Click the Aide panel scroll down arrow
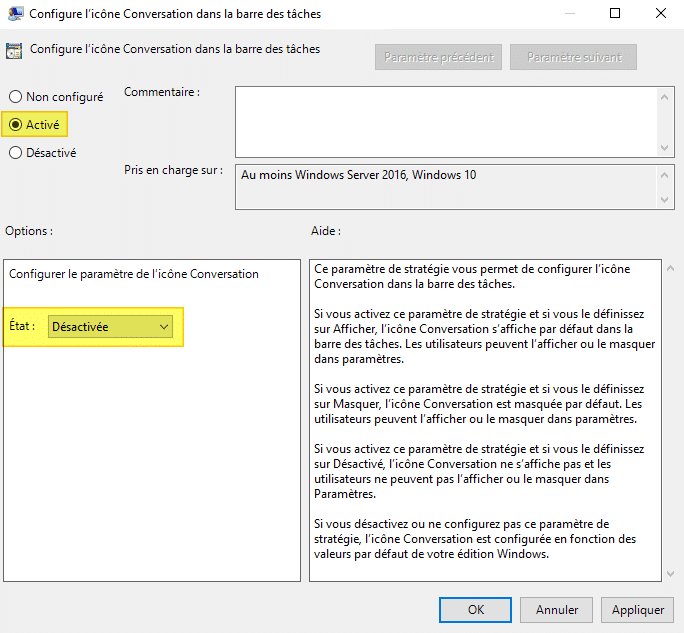Screen dimensions: 684x633 pos(670,574)
